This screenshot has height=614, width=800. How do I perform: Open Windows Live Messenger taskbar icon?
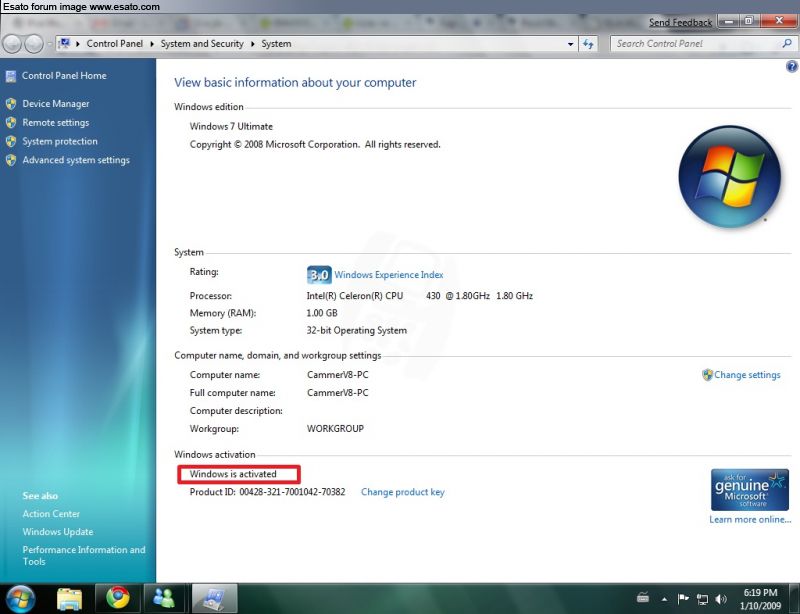pos(164,598)
